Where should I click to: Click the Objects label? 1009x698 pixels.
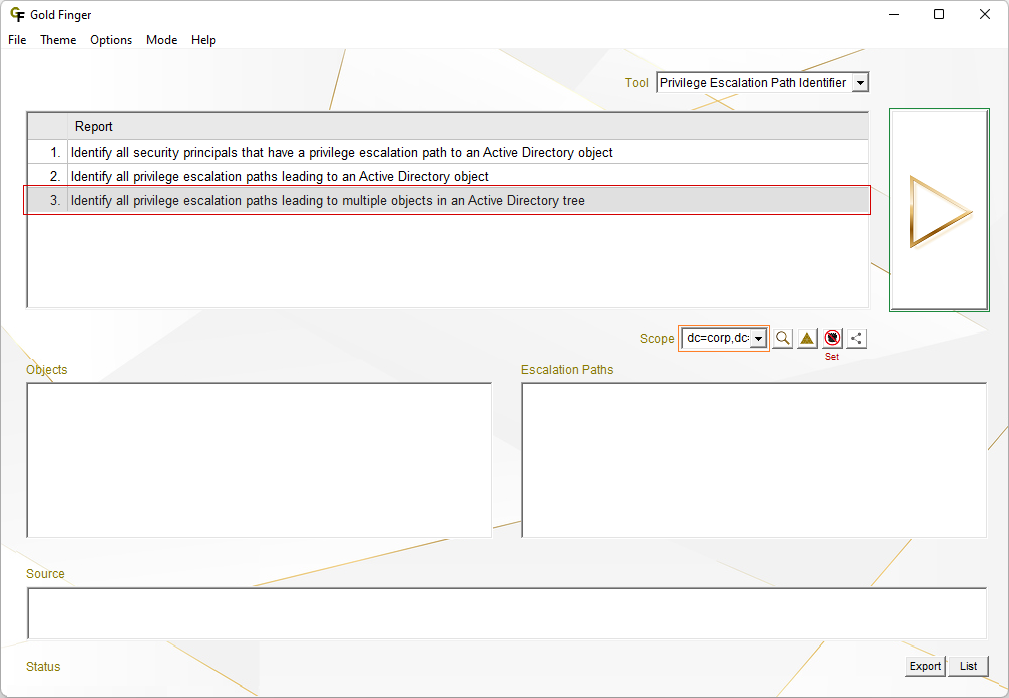tap(46, 370)
